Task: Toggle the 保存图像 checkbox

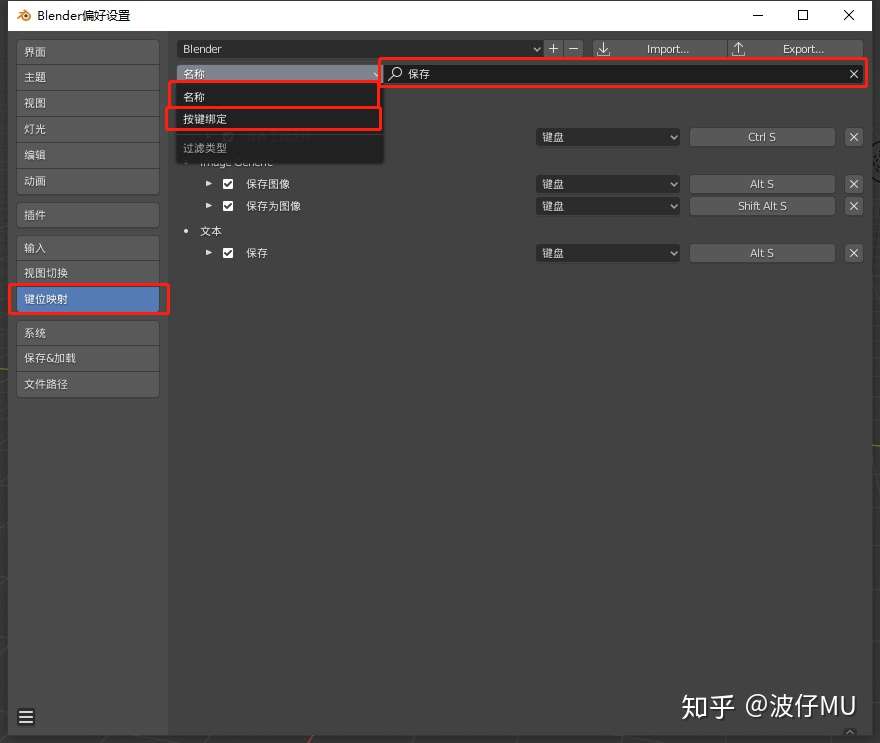Action: tap(228, 184)
